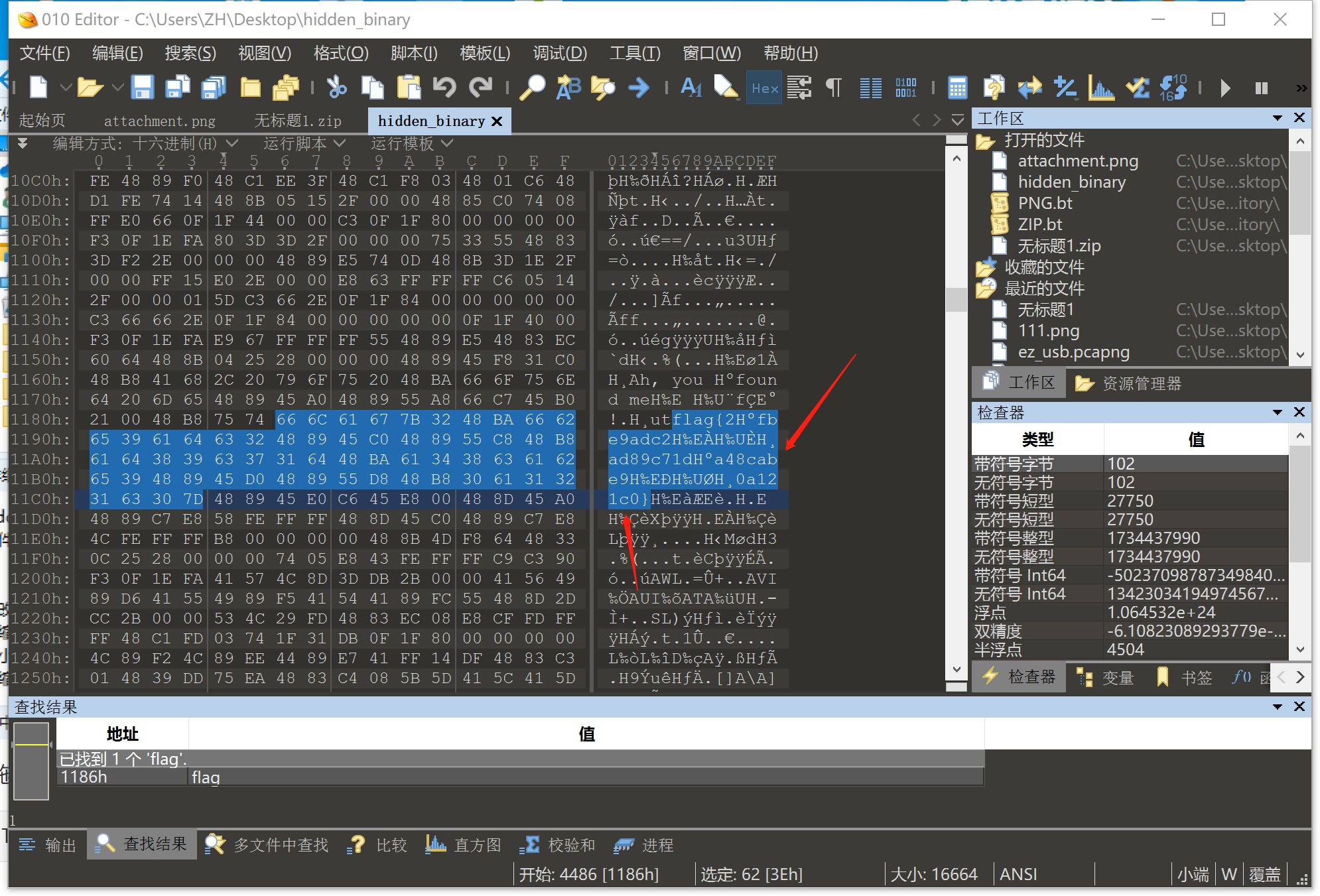Open the 编辑方式 hex mode dropdown
This screenshot has height=896, width=1320.
tap(231, 143)
